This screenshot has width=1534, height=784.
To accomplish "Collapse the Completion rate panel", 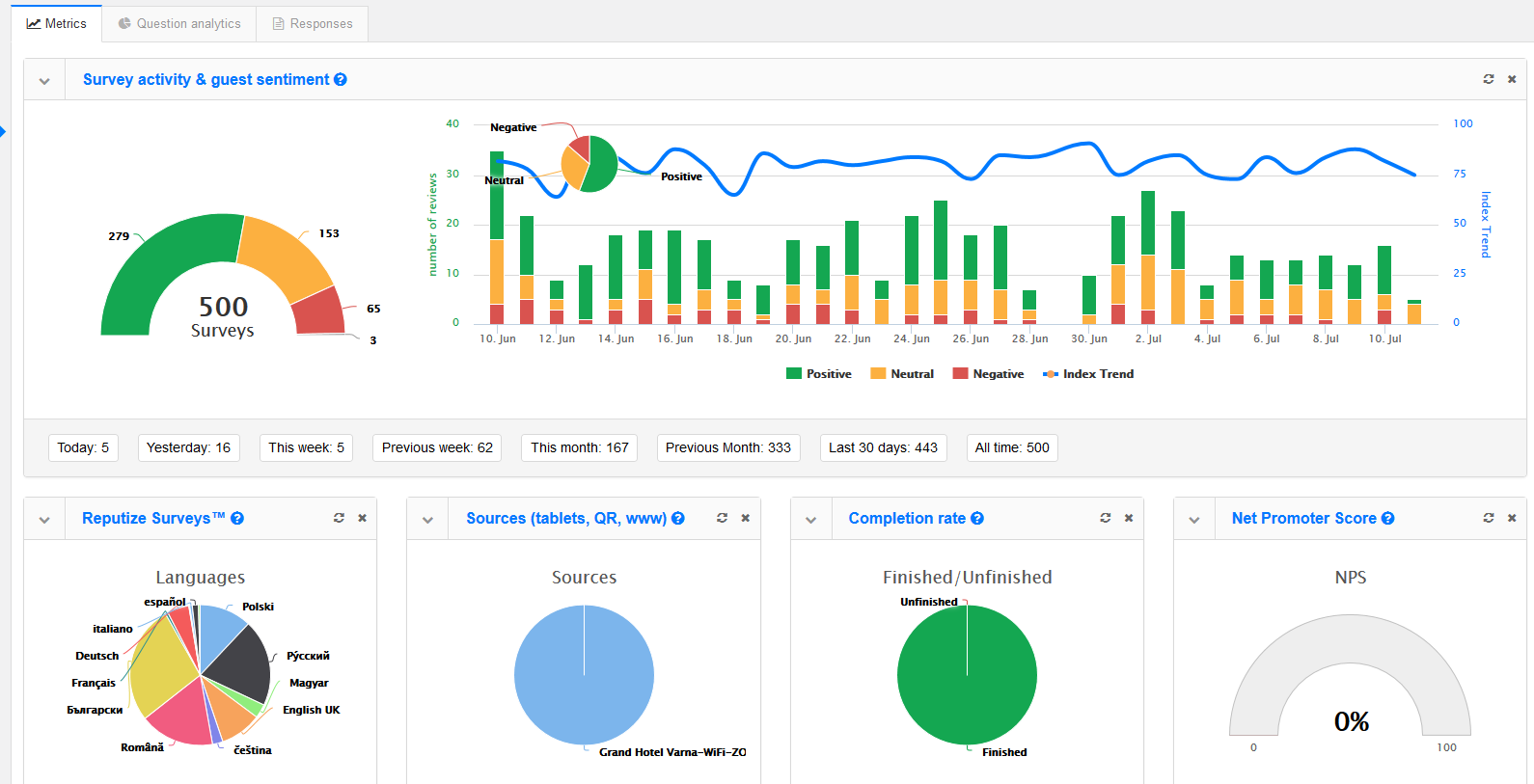I will coord(810,520).
